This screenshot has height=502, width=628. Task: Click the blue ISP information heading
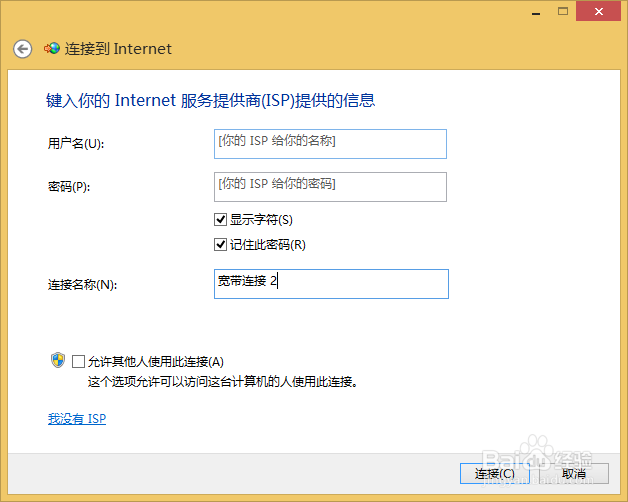pyautogui.click(x=211, y=101)
